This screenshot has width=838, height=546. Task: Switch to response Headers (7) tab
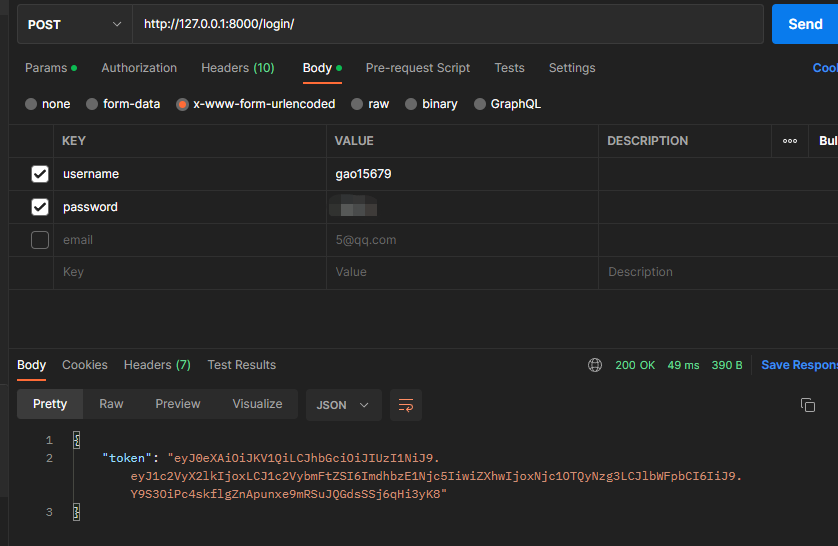tap(157, 365)
